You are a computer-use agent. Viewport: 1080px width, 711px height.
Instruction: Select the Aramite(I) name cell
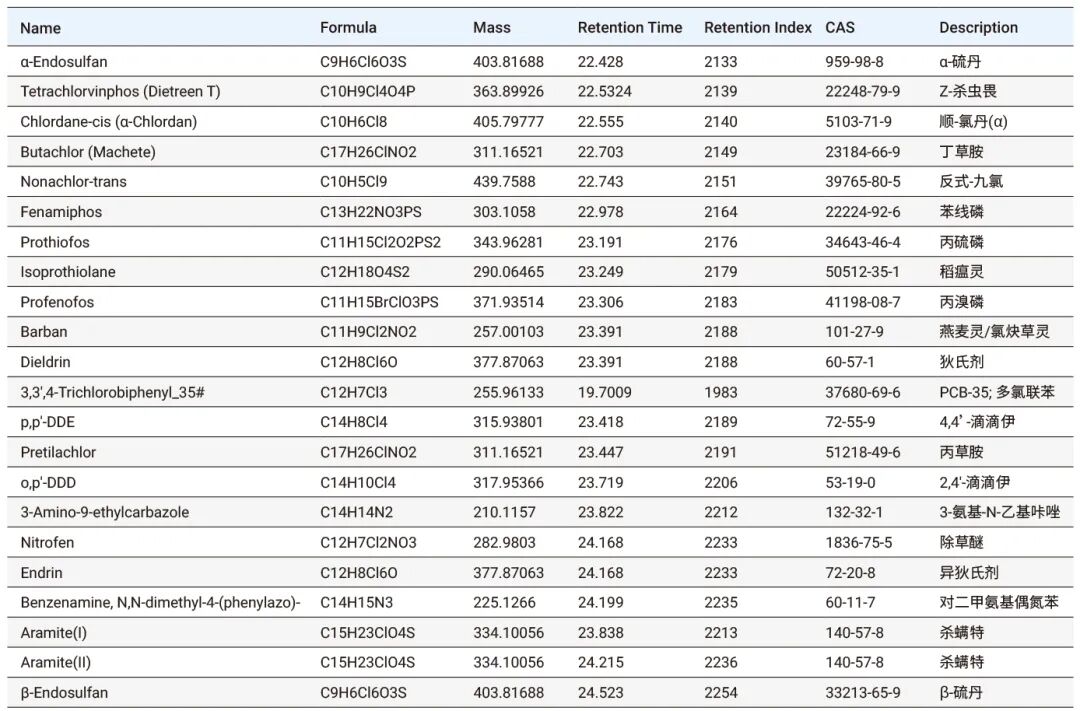(54, 632)
